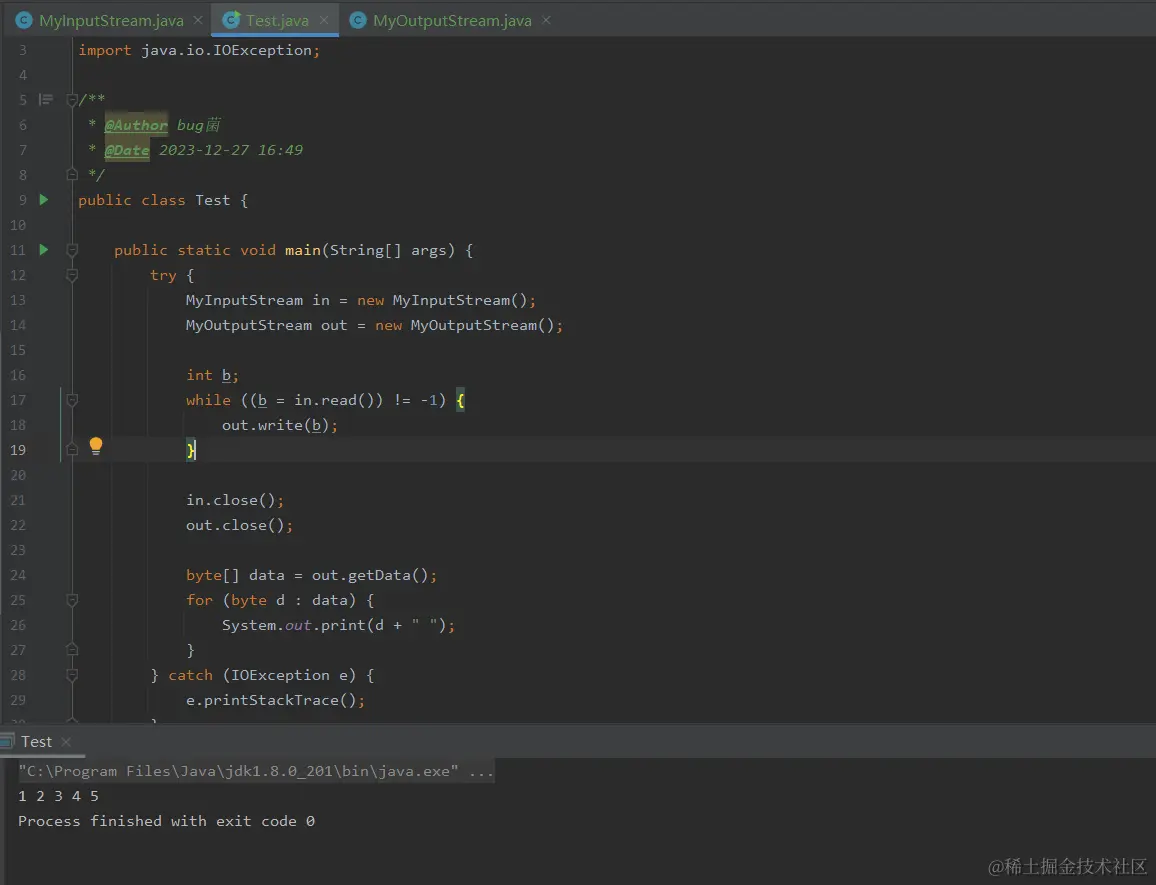This screenshot has width=1156, height=885.
Task: Click 'out.getData()' on line 24
Action: point(369,575)
